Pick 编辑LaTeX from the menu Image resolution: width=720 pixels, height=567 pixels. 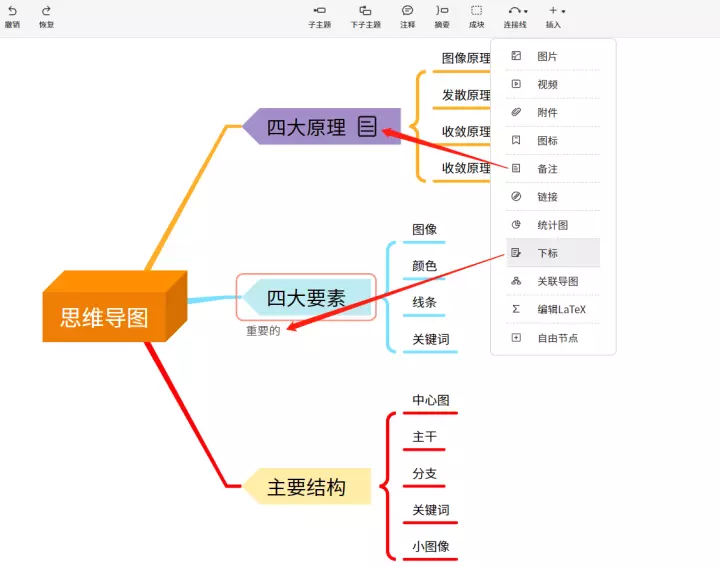[561, 309]
